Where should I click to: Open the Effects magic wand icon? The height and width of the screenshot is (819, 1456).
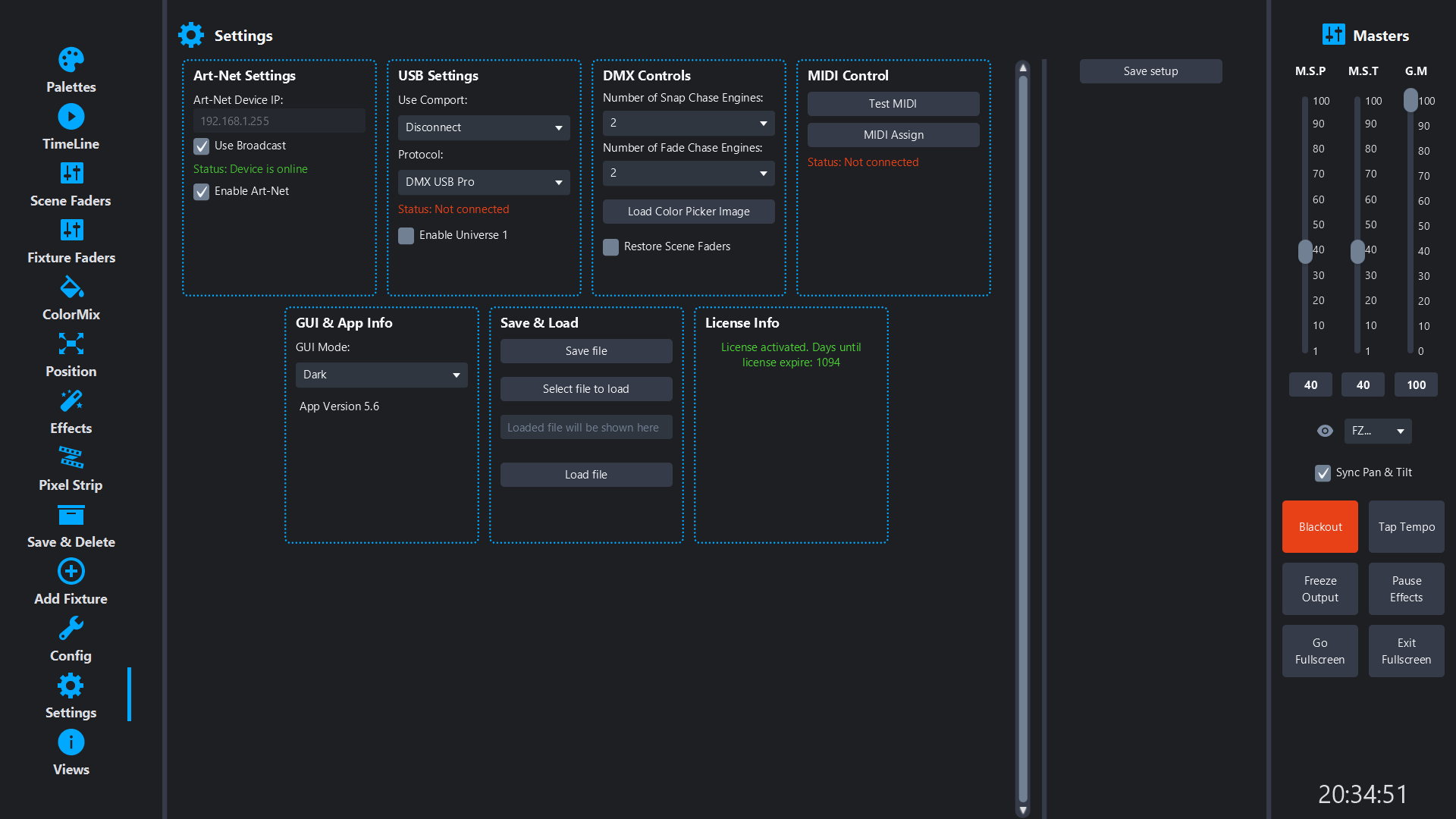pyautogui.click(x=71, y=400)
